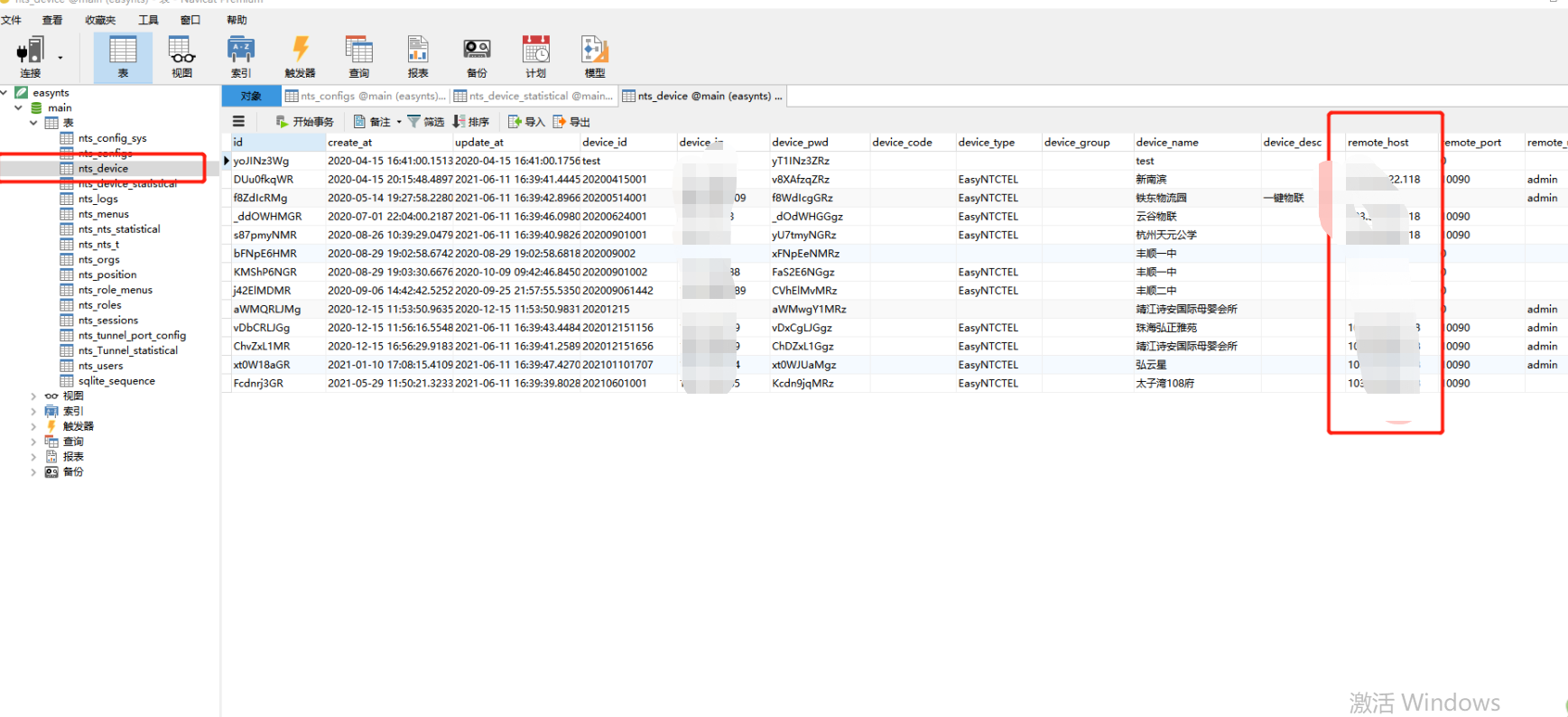This screenshot has height=717, width=1568.
Task: Click the 模型 toolbar icon
Action: tap(595, 57)
